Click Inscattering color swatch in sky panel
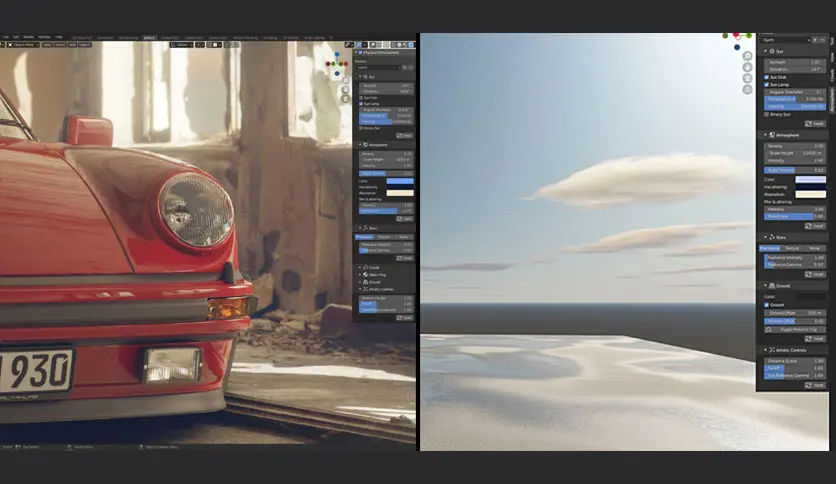The image size is (836, 484). click(810, 187)
